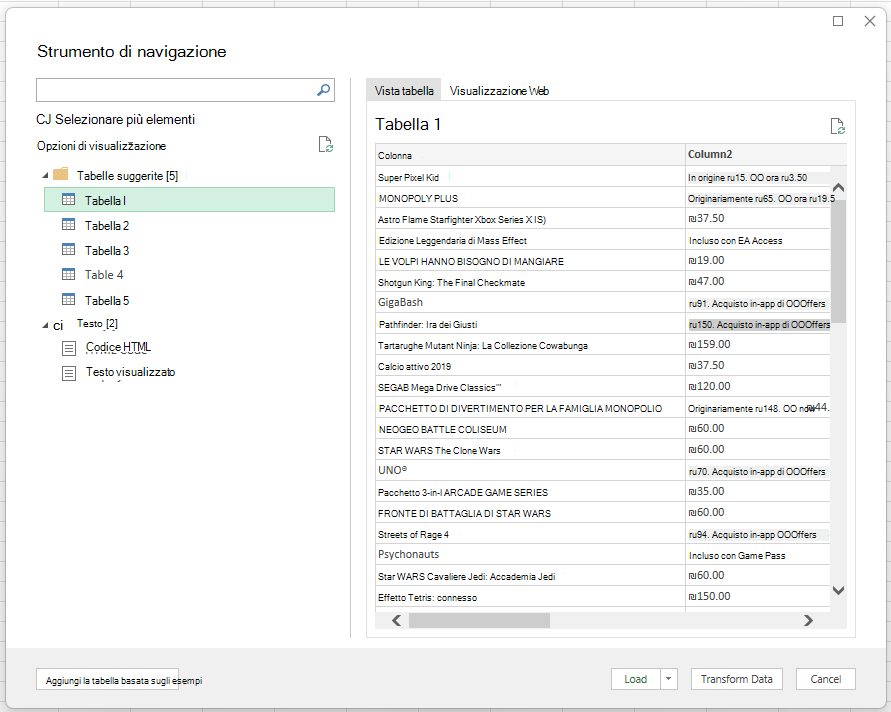Click the horizontal scrollbar left arrow
891x712 pixels.
[x=397, y=621]
